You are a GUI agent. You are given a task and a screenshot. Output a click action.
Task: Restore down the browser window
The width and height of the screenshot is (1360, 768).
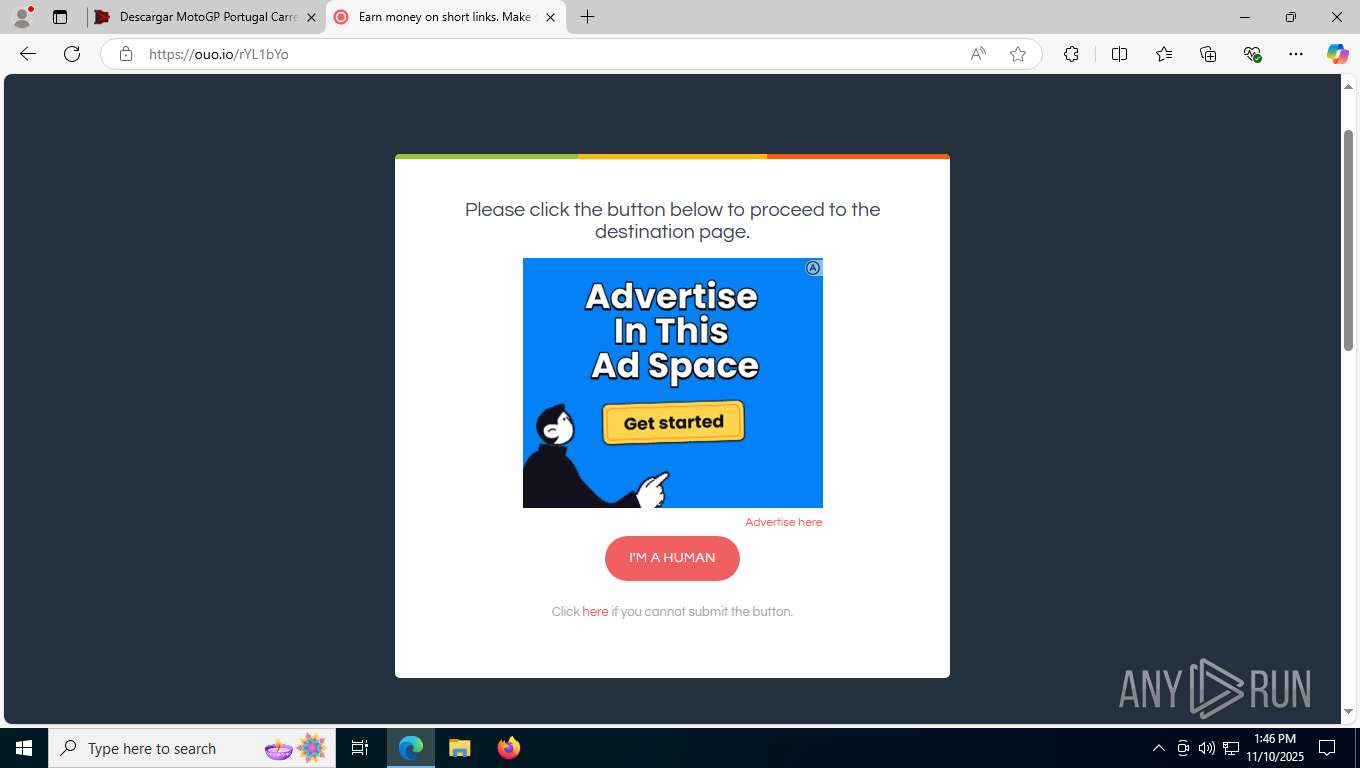[1291, 17]
